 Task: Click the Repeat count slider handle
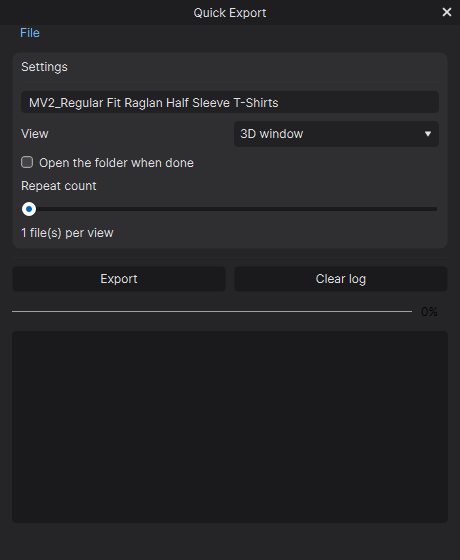click(29, 209)
